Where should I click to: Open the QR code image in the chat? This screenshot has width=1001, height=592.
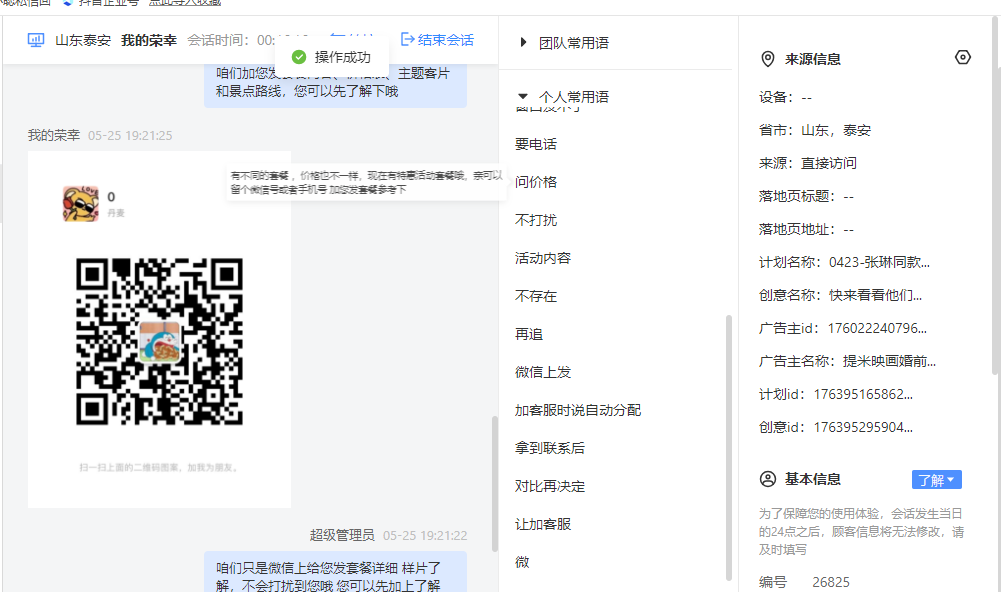click(x=159, y=342)
